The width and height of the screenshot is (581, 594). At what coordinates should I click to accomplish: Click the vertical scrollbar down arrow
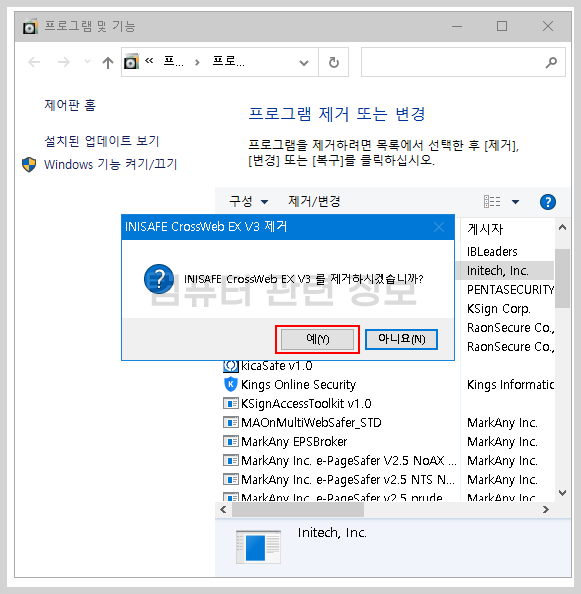[x=562, y=493]
